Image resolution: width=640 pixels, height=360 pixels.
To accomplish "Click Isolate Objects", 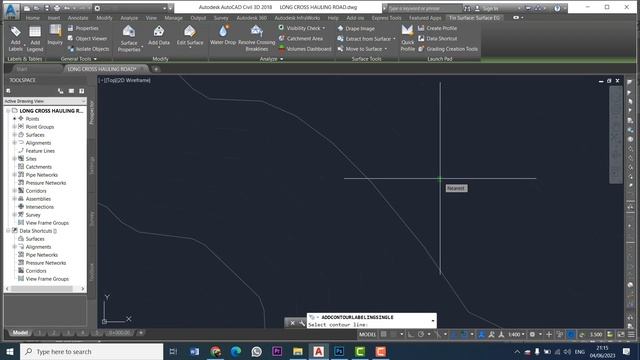I will click(89, 49).
